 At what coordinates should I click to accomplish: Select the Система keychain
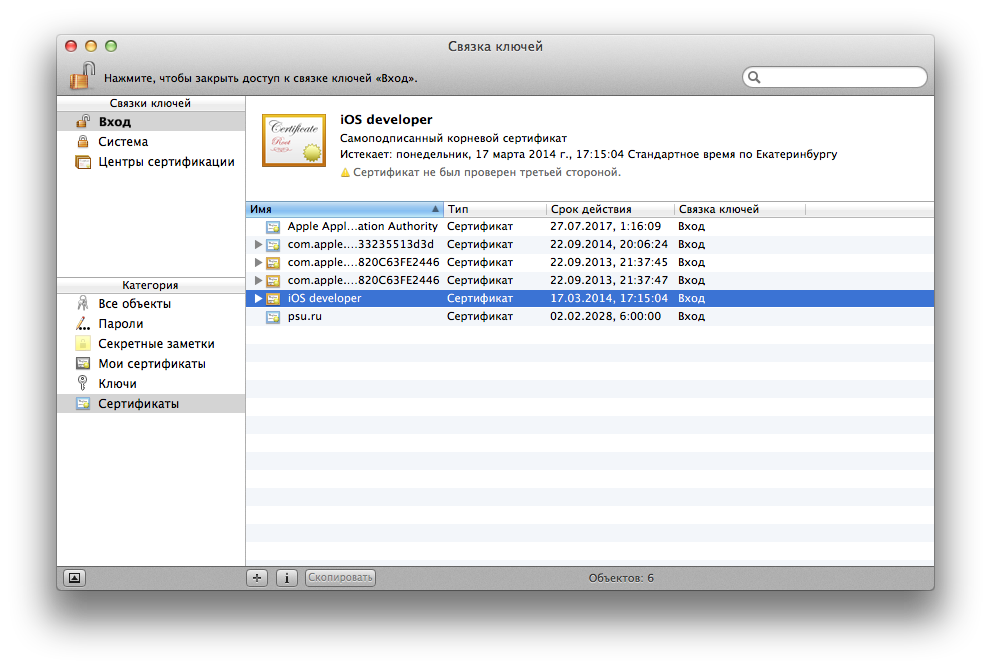(x=151, y=142)
